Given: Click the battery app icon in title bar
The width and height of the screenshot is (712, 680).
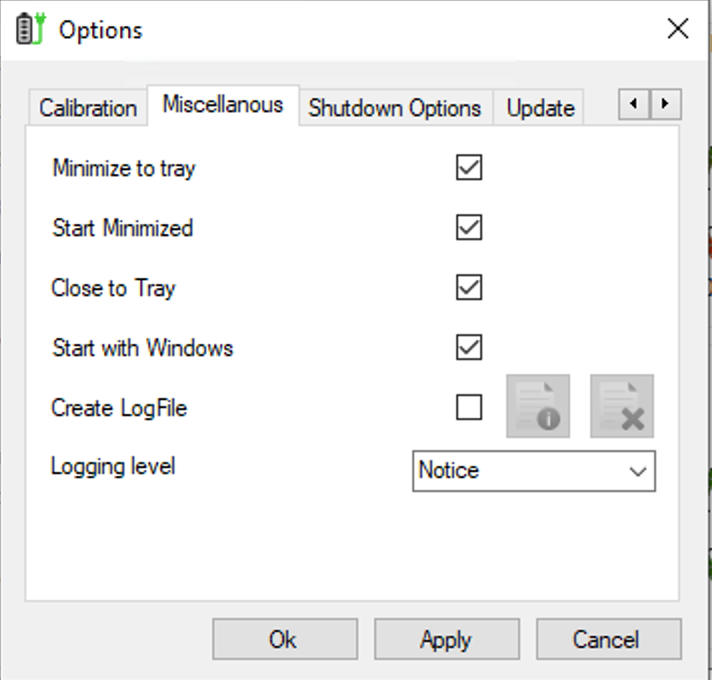Looking at the screenshot, I should tap(30, 29).
